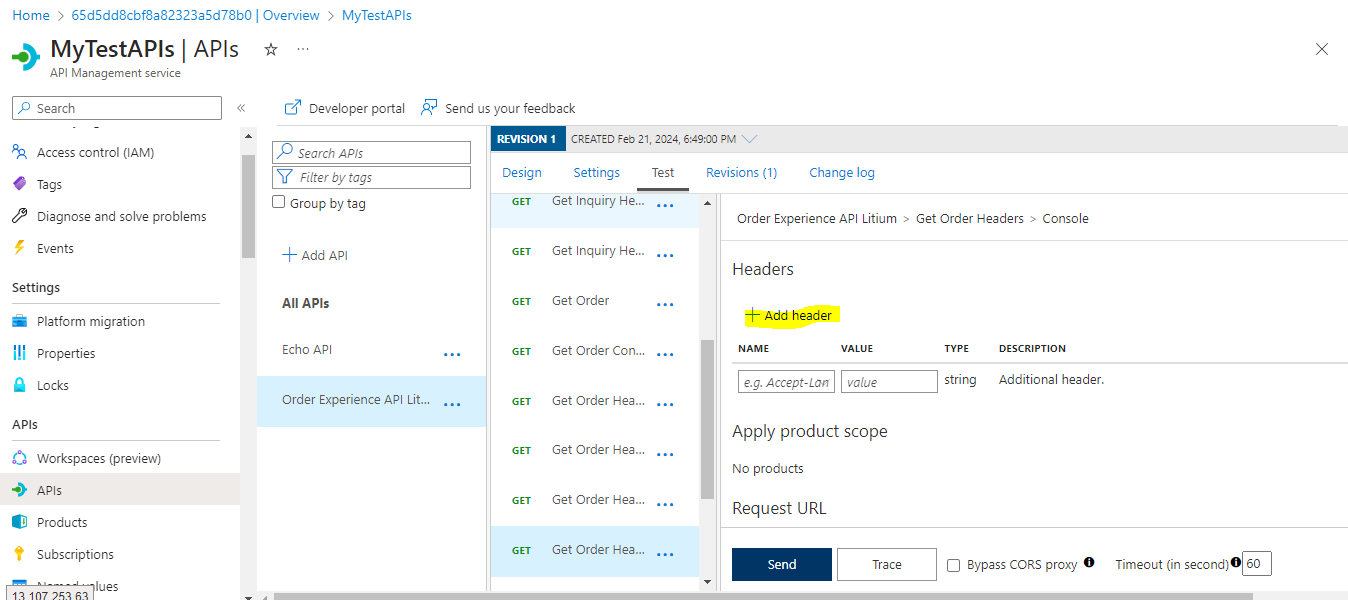Tick the Bypass CORS proxy checkbox
Screen dimensions: 1348x600
(954, 565)
